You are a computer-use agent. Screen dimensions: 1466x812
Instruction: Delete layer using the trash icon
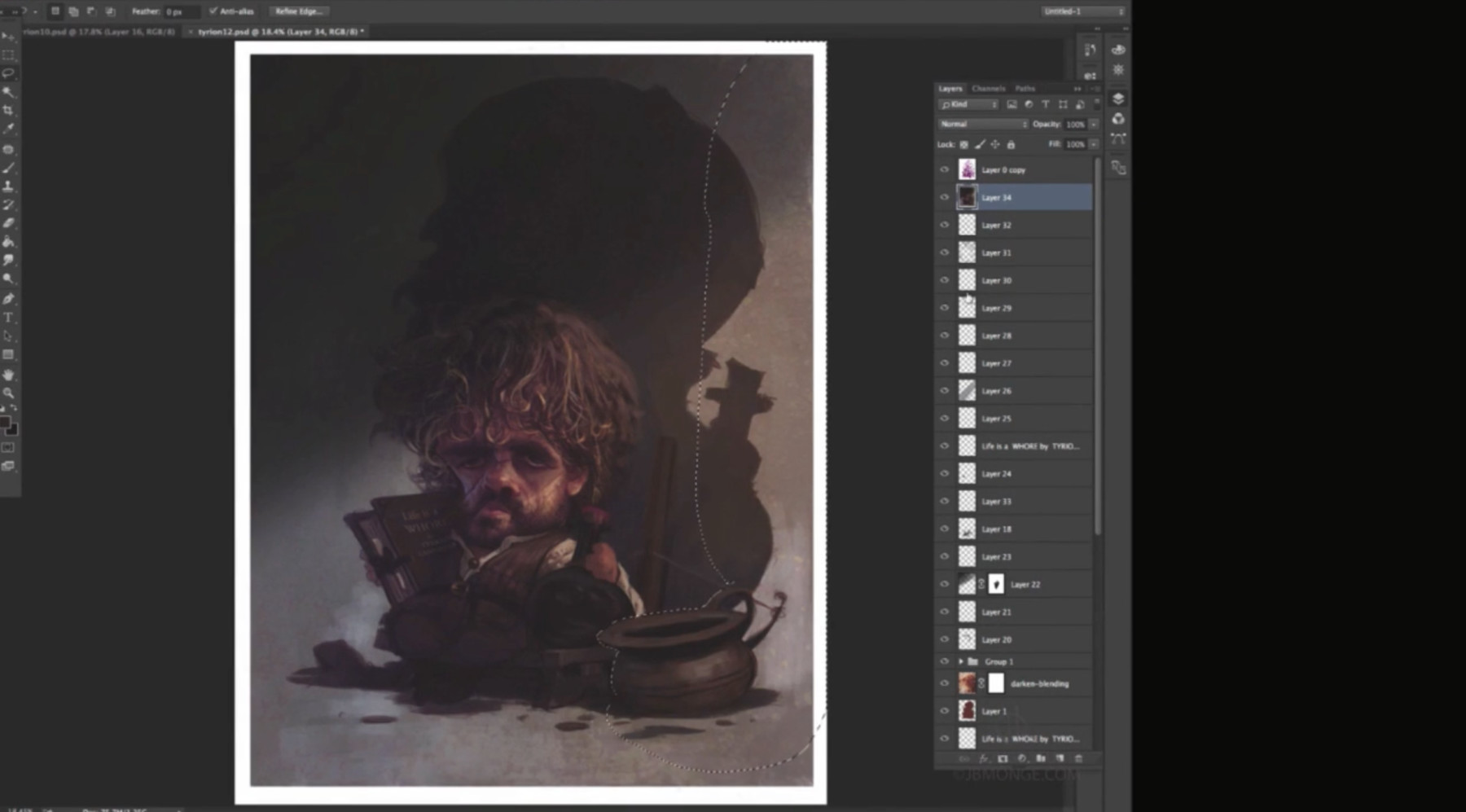pos(1078,758)
